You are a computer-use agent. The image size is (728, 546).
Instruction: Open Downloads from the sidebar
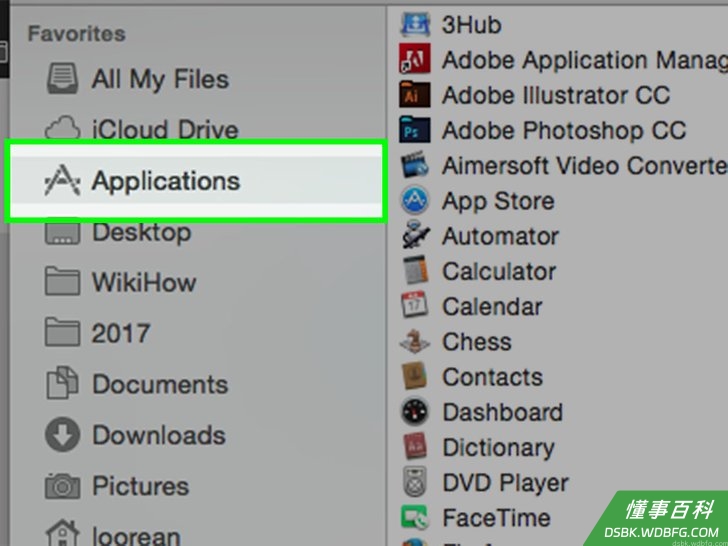point(159,435)
